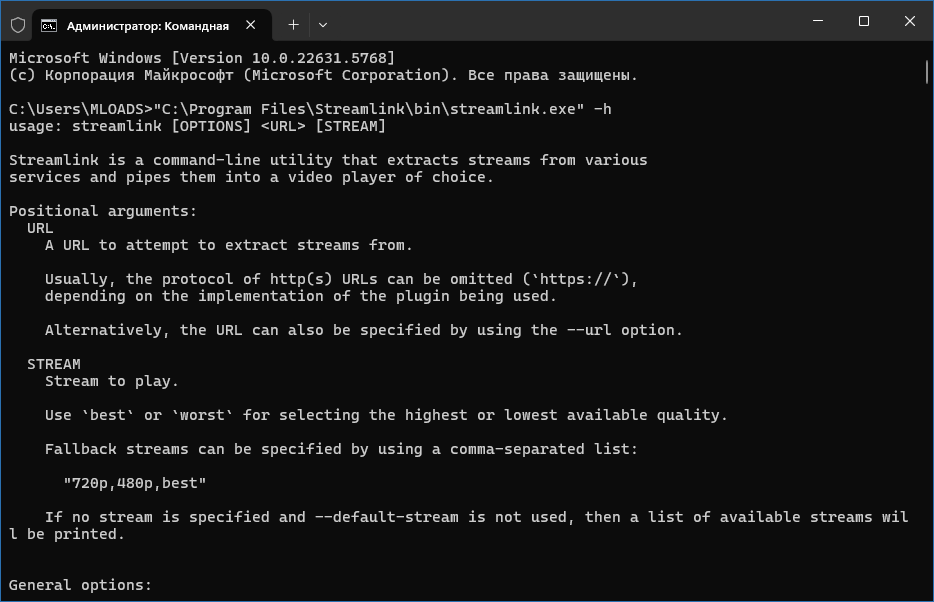
Task: Click the `https://` text in output
Action: pos(581,279)
